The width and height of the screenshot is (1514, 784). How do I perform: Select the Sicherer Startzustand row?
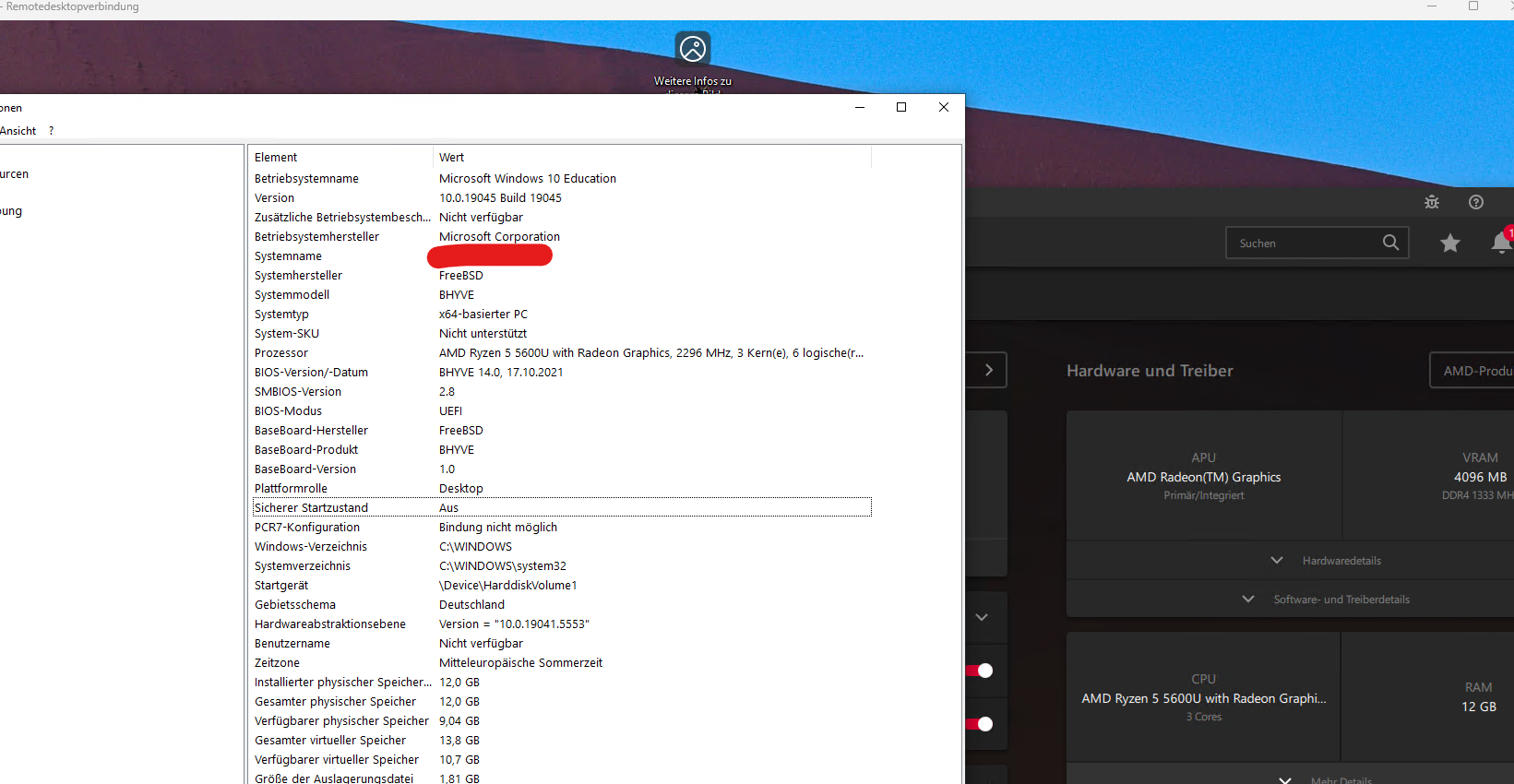(312, 507)
